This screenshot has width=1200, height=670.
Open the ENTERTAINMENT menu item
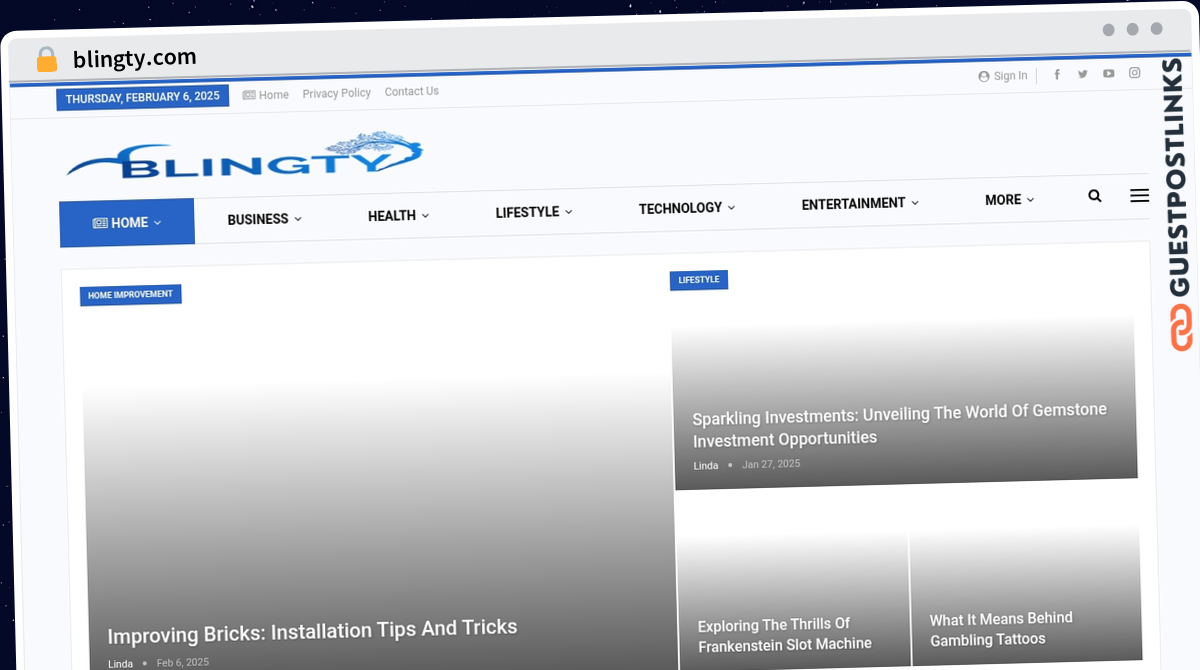click(860, 203)
